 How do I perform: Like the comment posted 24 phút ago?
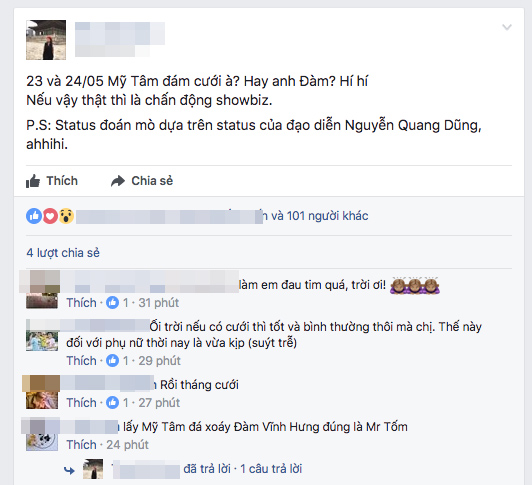pyautogui.click(x=81, y=445)
